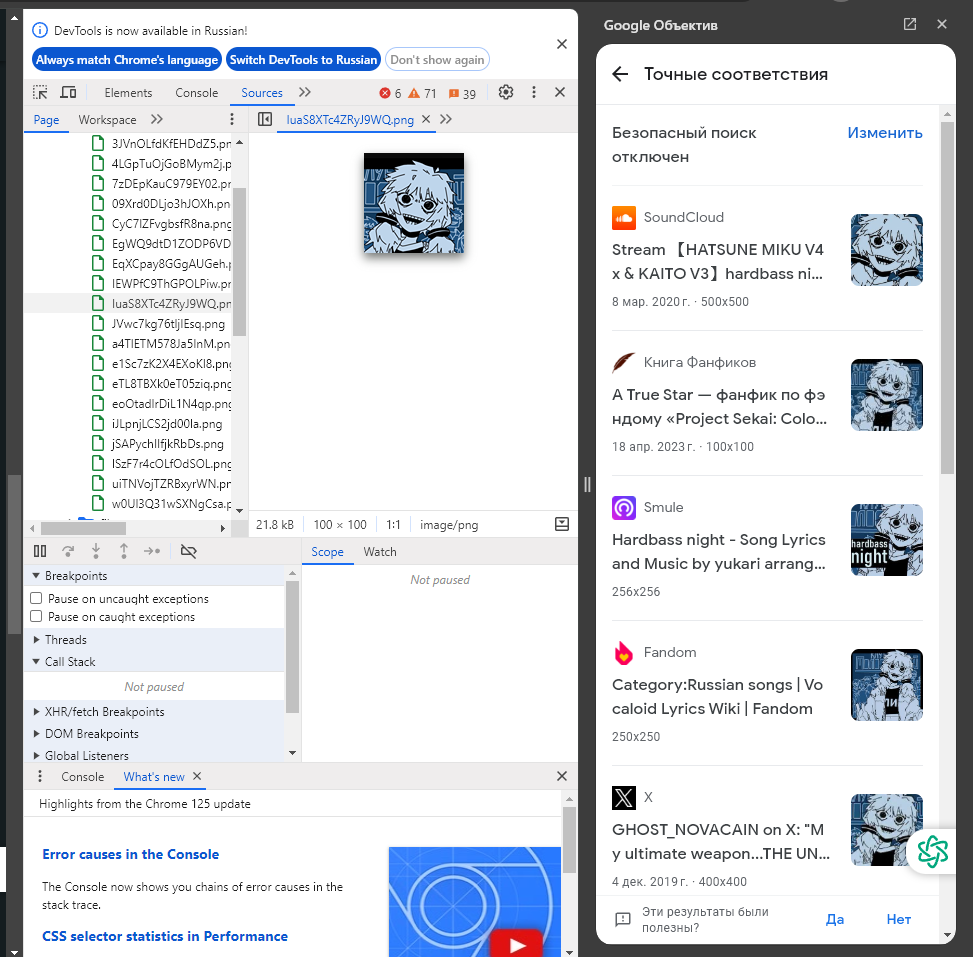The width and height of the screenshot is (973, 957).
Task: Answer Да to results feedback
Action: tap(835, 919)
